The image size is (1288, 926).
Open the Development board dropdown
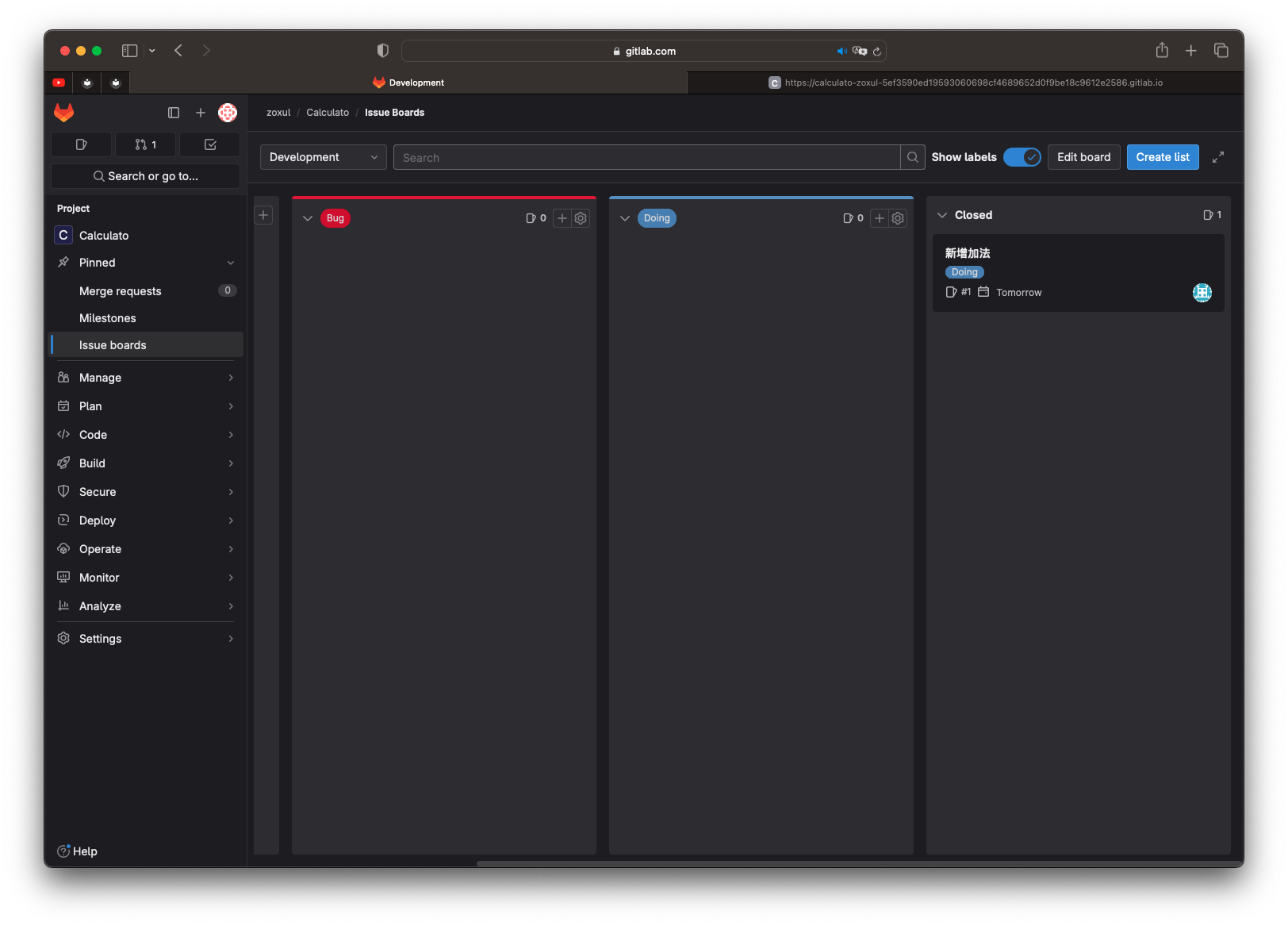click(323, 157)
